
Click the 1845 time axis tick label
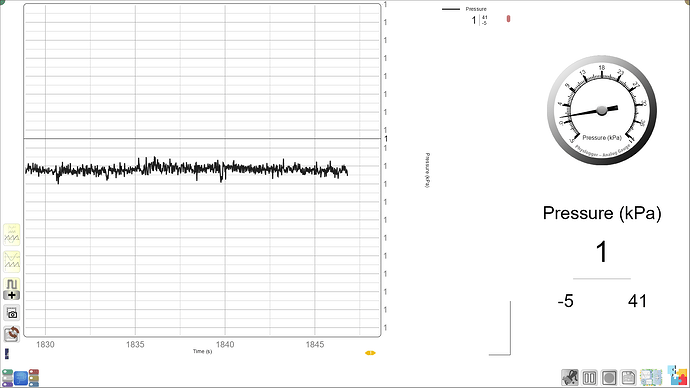pyautogui.click(x=315, y=344)
